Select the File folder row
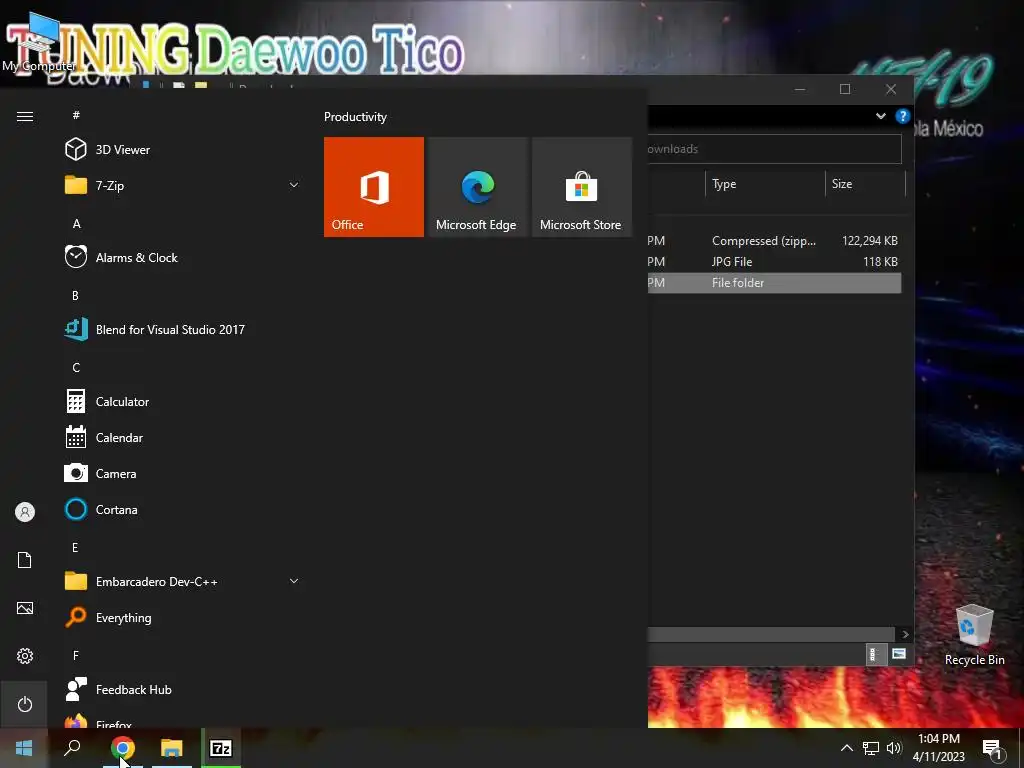 [775, 282]
